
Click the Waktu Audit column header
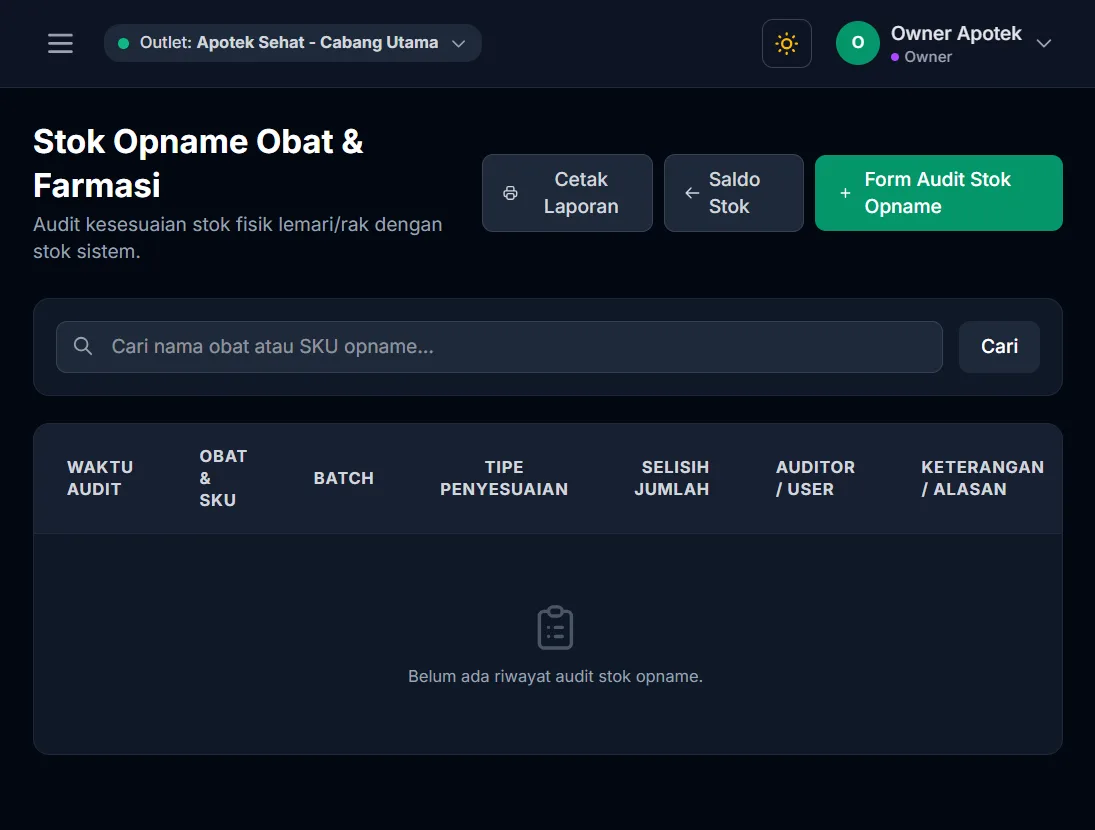100,478
